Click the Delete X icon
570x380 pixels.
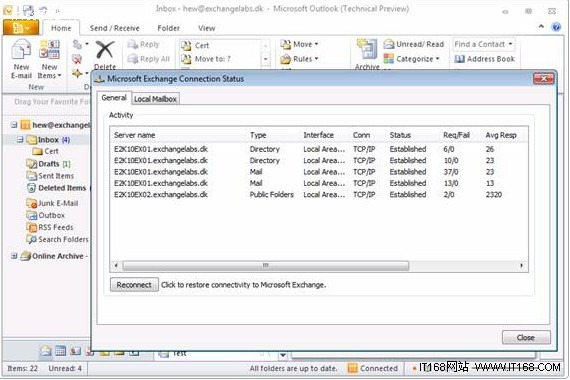(105, 50)
